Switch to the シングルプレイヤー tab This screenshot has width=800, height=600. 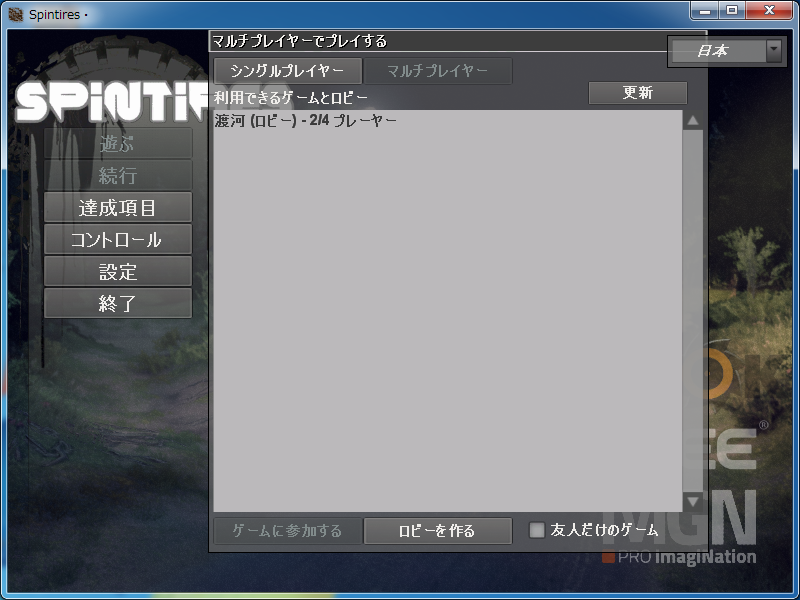point(288,70)
